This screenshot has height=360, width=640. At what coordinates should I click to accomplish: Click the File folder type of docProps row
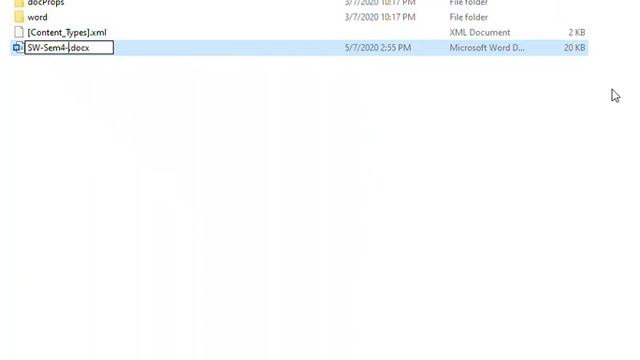[469, 3]
